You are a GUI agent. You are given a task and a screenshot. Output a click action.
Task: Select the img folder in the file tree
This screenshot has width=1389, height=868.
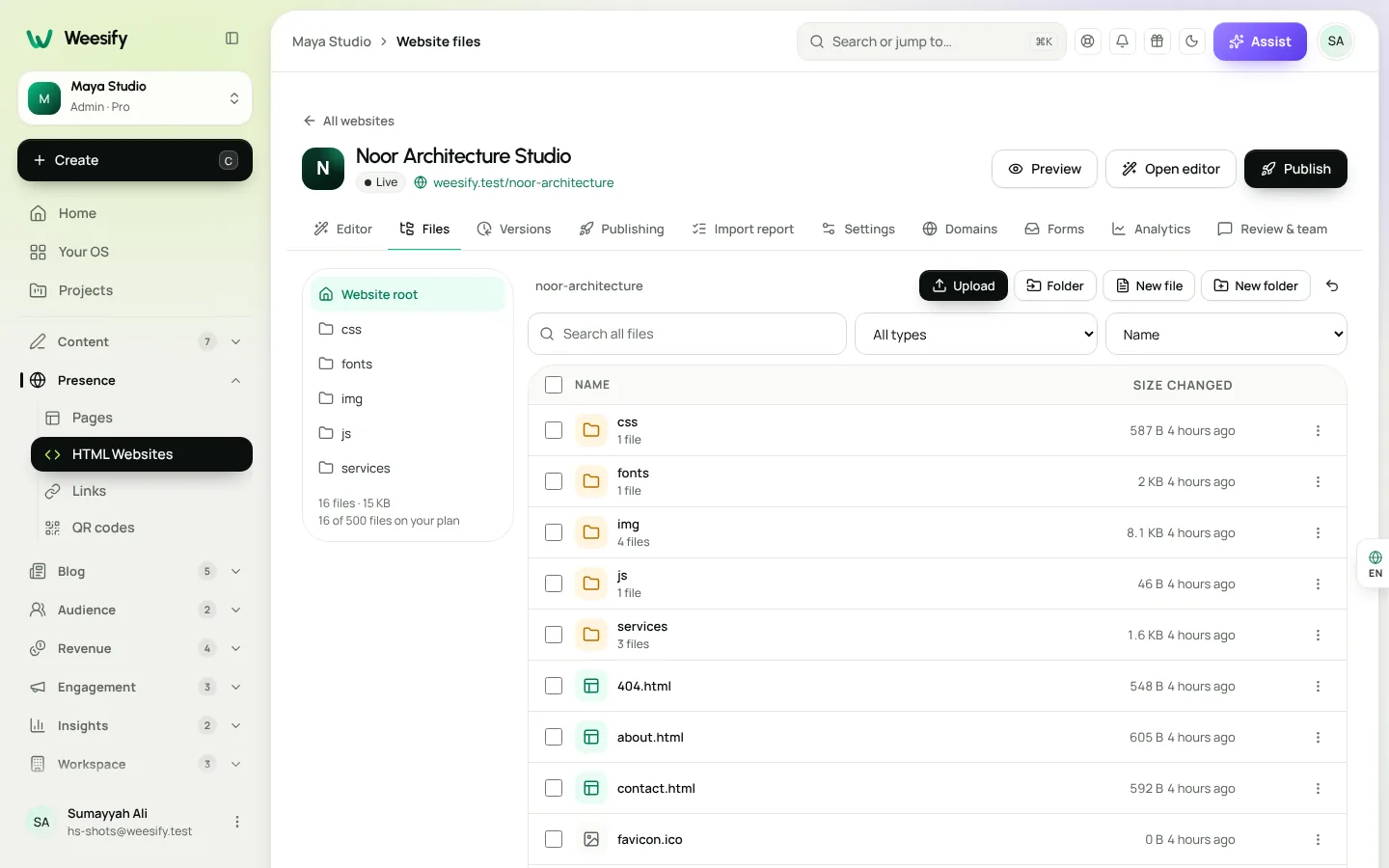(408, 398)
